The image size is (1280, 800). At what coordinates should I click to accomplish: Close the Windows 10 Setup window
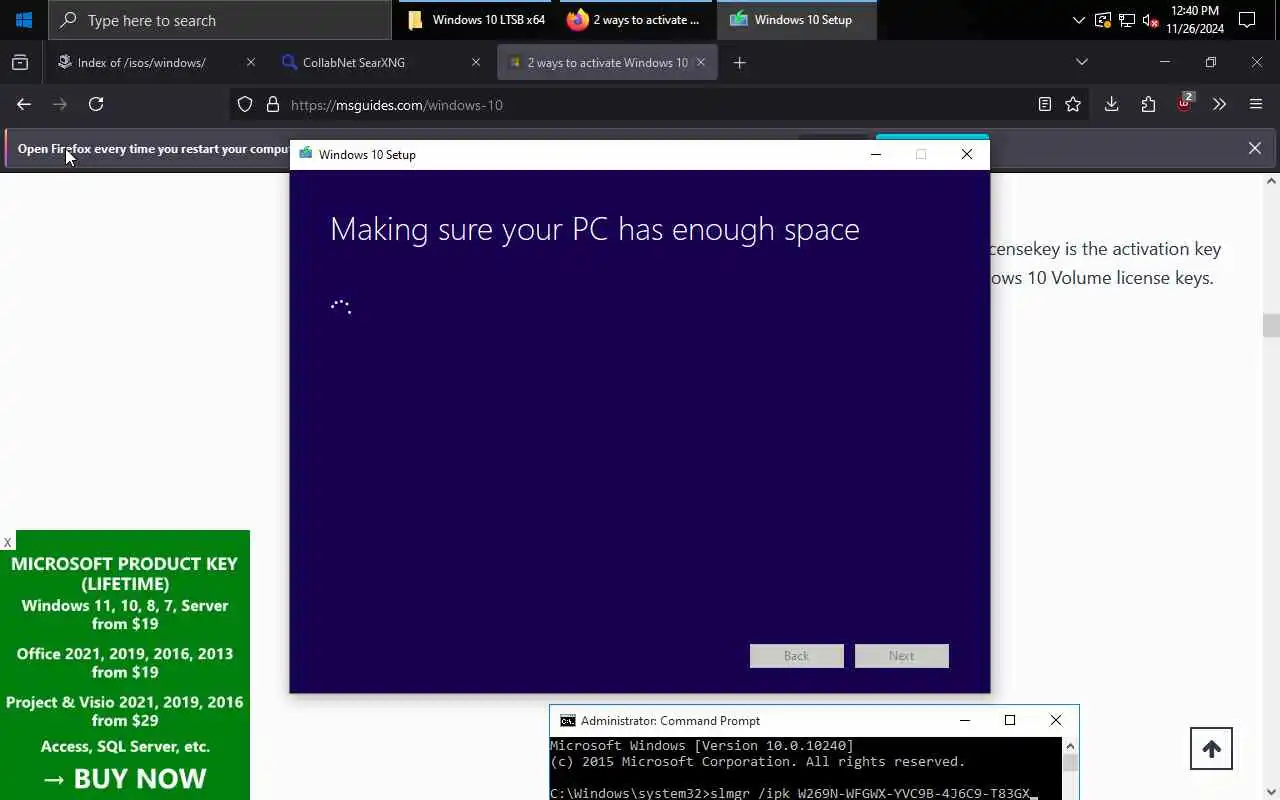pos(967,154)
